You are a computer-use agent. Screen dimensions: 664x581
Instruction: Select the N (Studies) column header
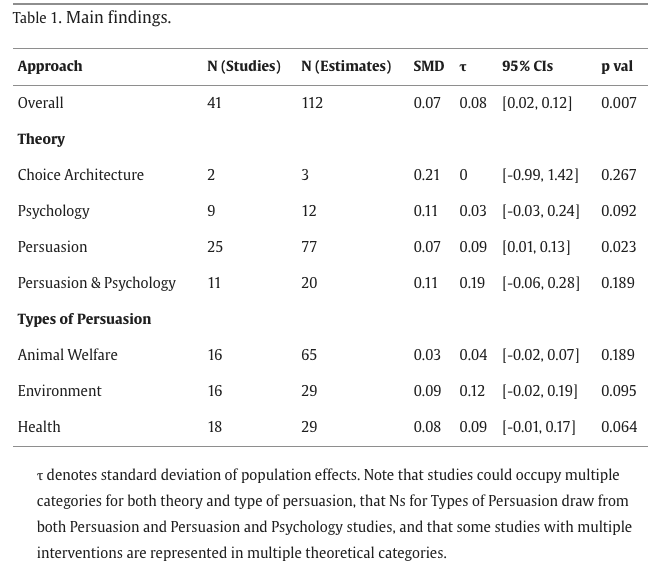tap(243, 67)
